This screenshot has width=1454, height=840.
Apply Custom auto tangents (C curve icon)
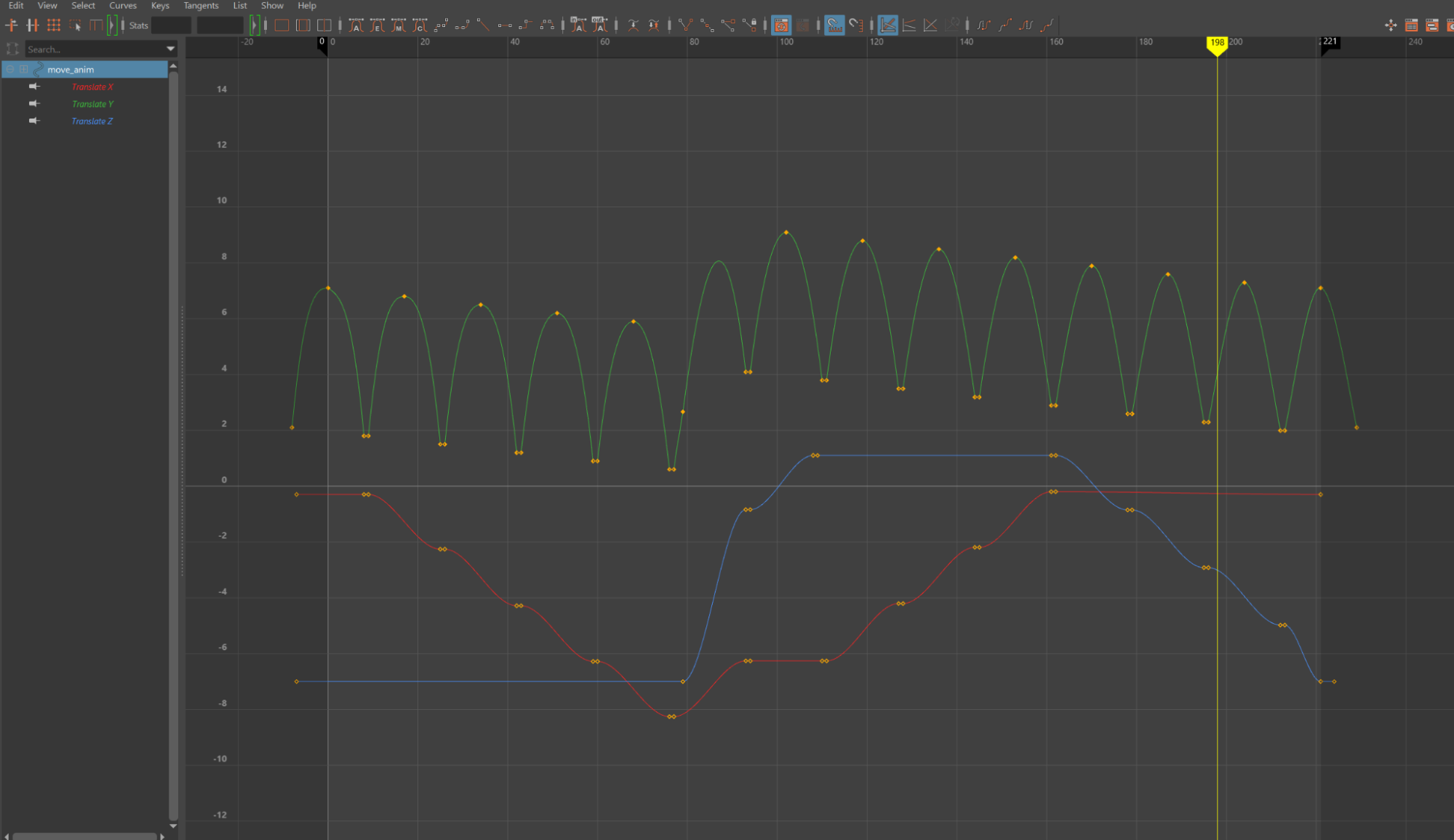pos(420,25)
